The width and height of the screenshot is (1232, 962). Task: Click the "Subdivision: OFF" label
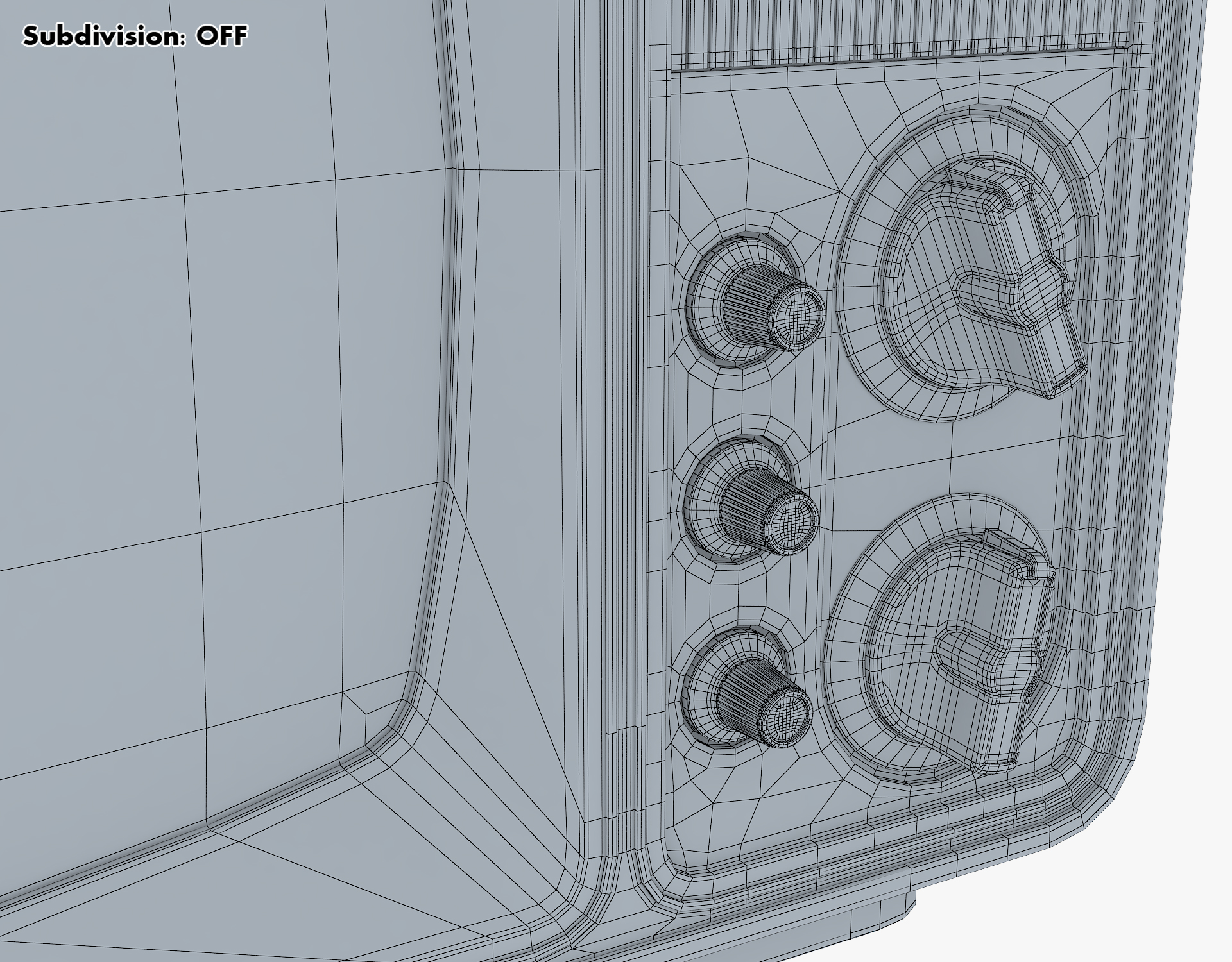[135, 36]
